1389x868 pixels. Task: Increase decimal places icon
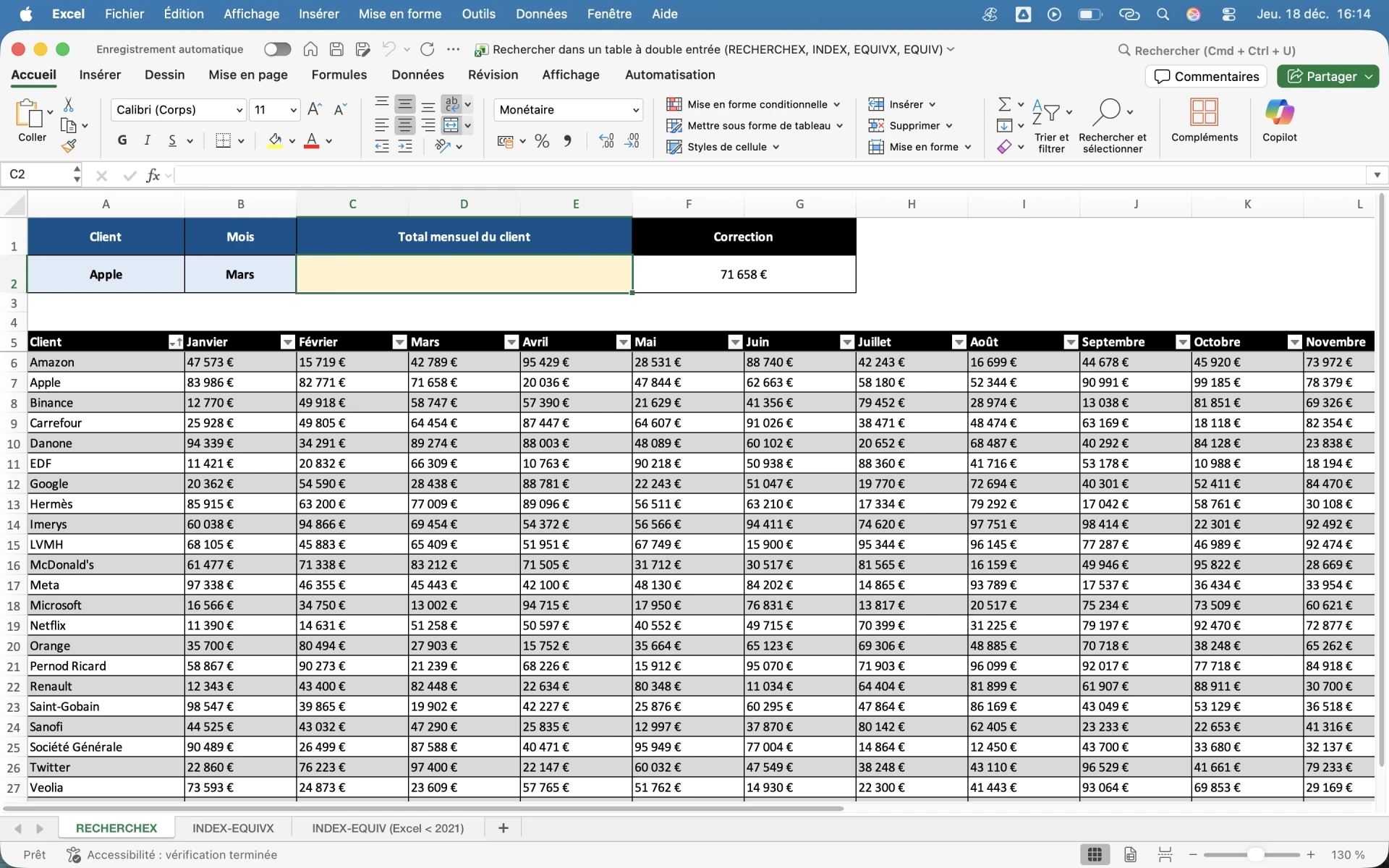click(x=606, y=141)
